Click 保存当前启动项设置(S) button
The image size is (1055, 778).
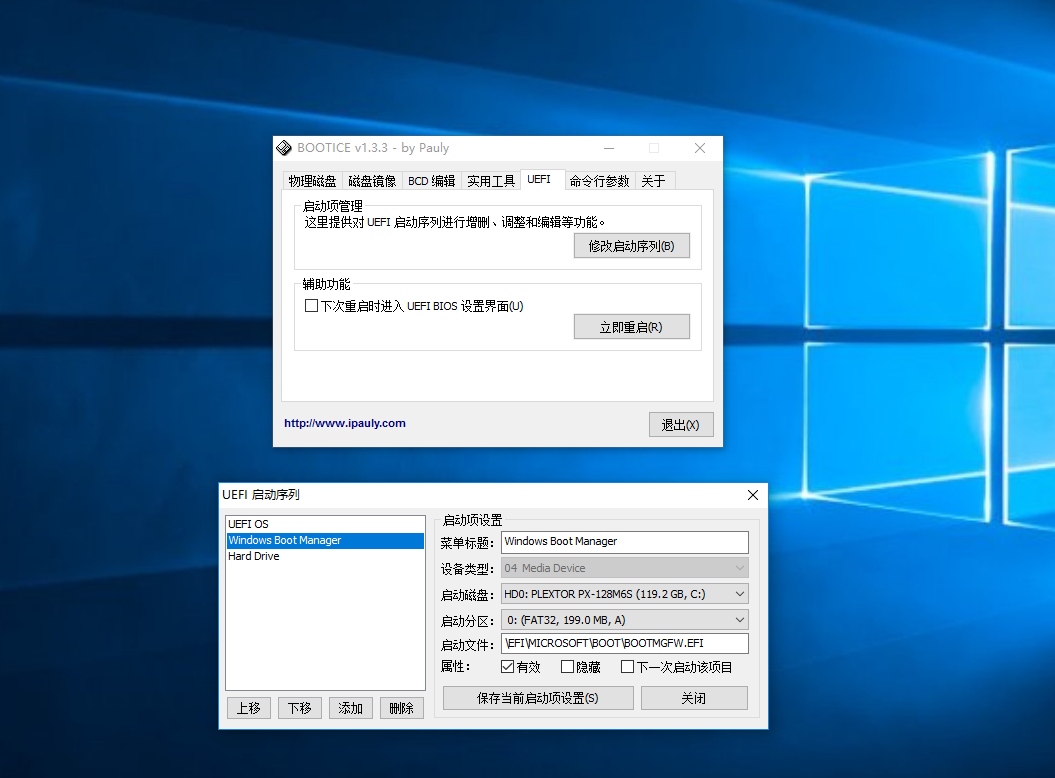pos(538,699)
